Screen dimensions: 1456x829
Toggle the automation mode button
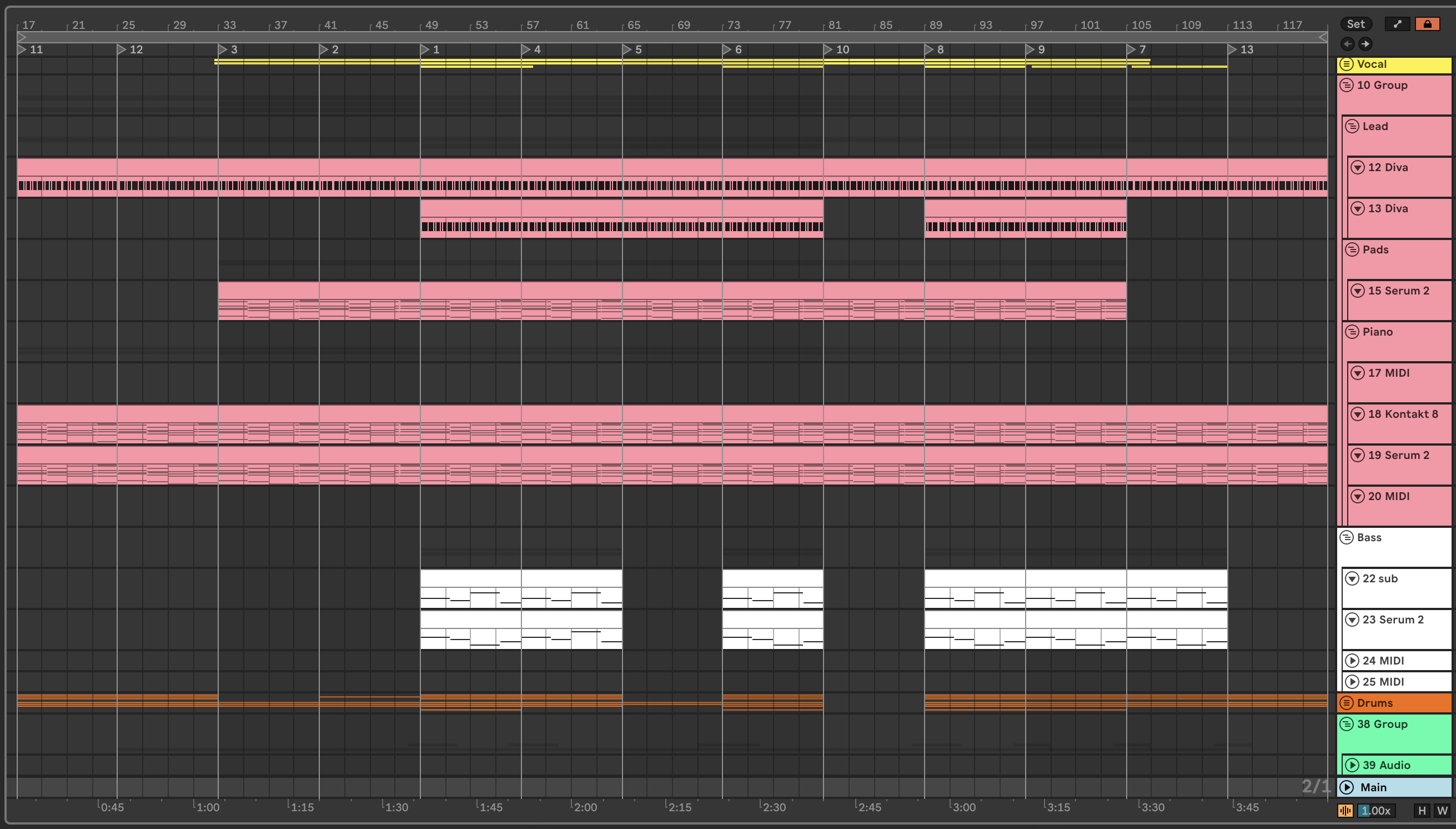tap(1397, 24)
